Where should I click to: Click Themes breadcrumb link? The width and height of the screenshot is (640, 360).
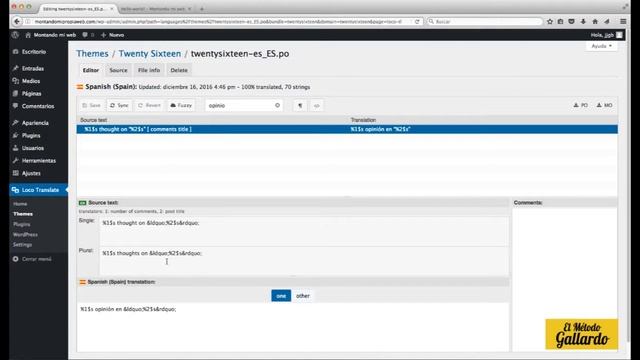(92, 54)
